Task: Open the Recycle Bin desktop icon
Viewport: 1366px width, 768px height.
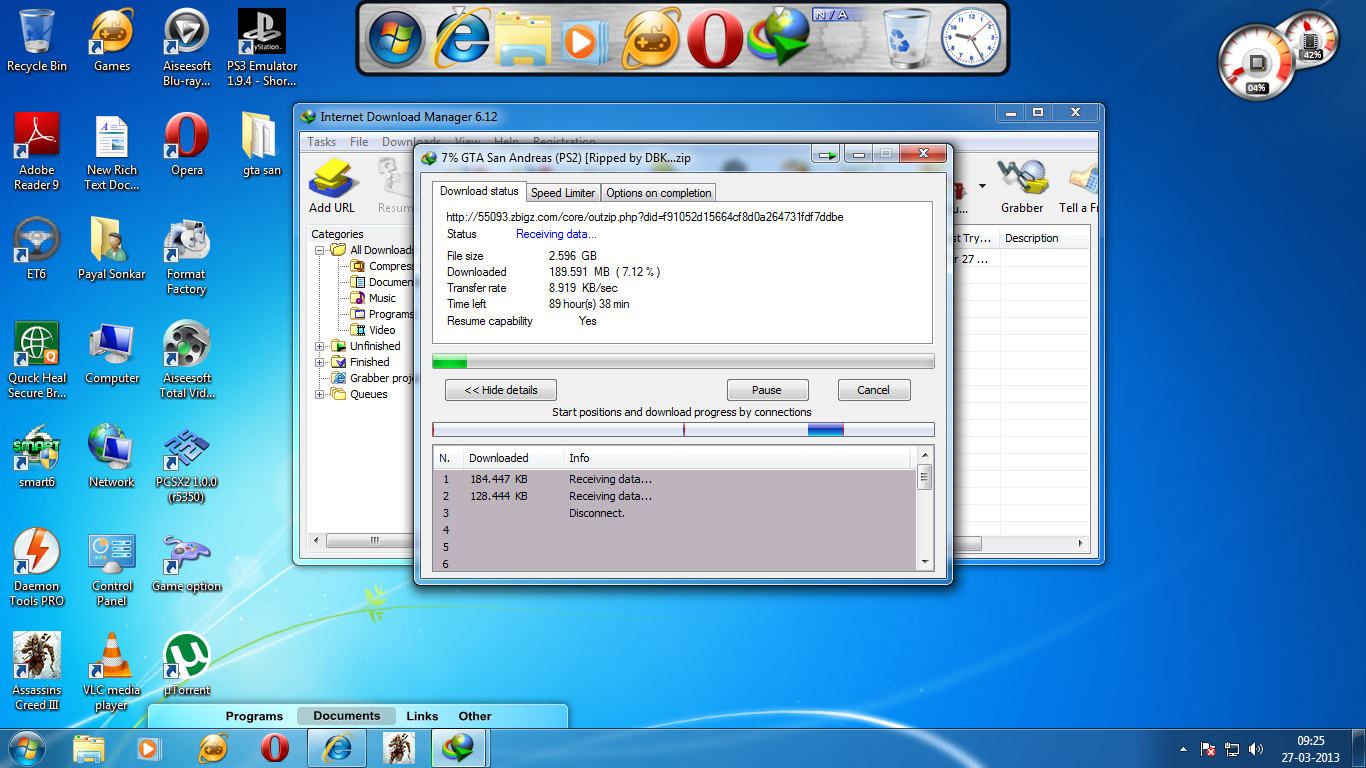Action: tap(37, 40)
